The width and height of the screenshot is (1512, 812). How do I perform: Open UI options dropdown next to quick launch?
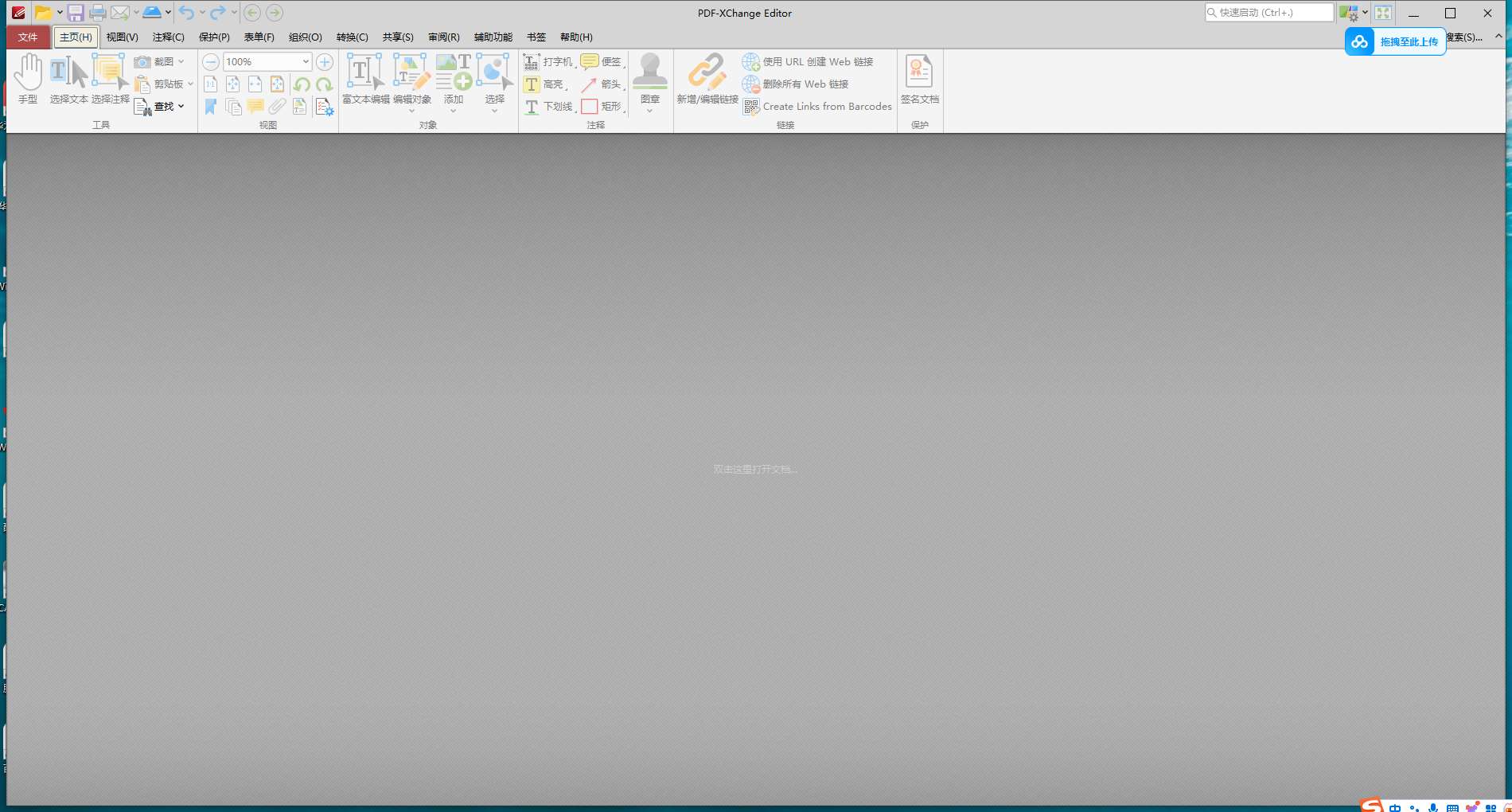1365,13
